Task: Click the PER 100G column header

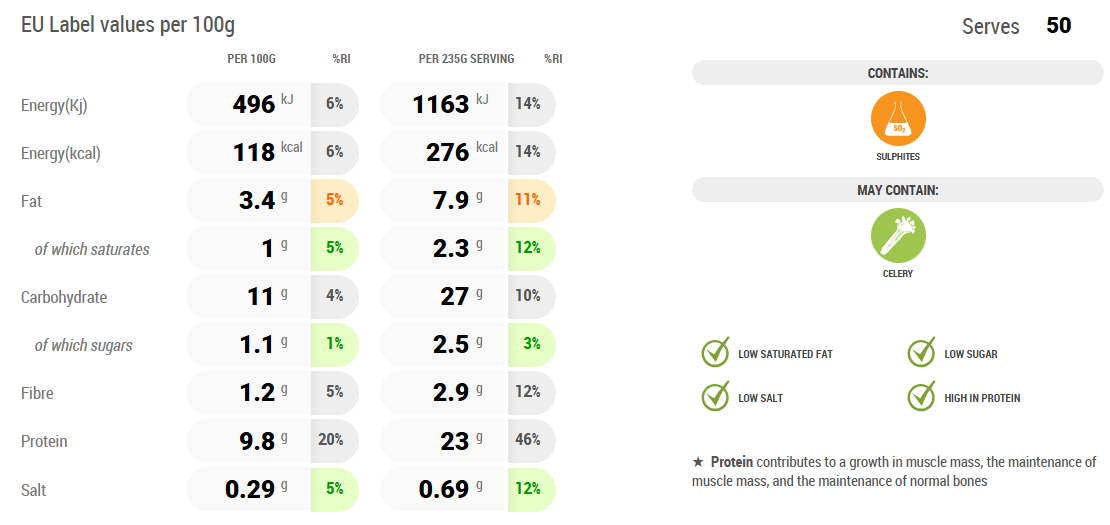Action: click(252, 59)
